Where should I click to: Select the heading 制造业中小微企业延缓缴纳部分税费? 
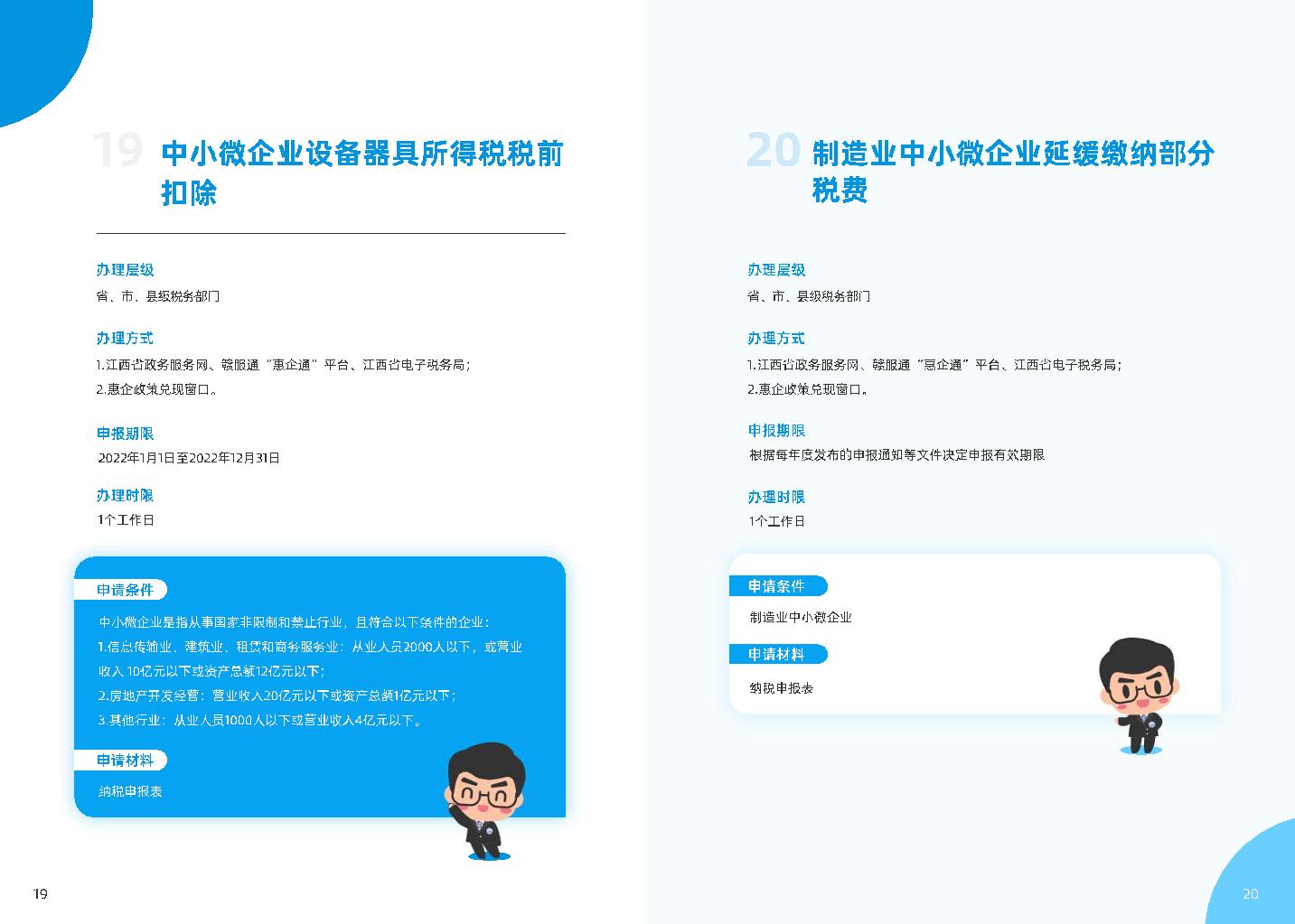(x=1012, y=171)
